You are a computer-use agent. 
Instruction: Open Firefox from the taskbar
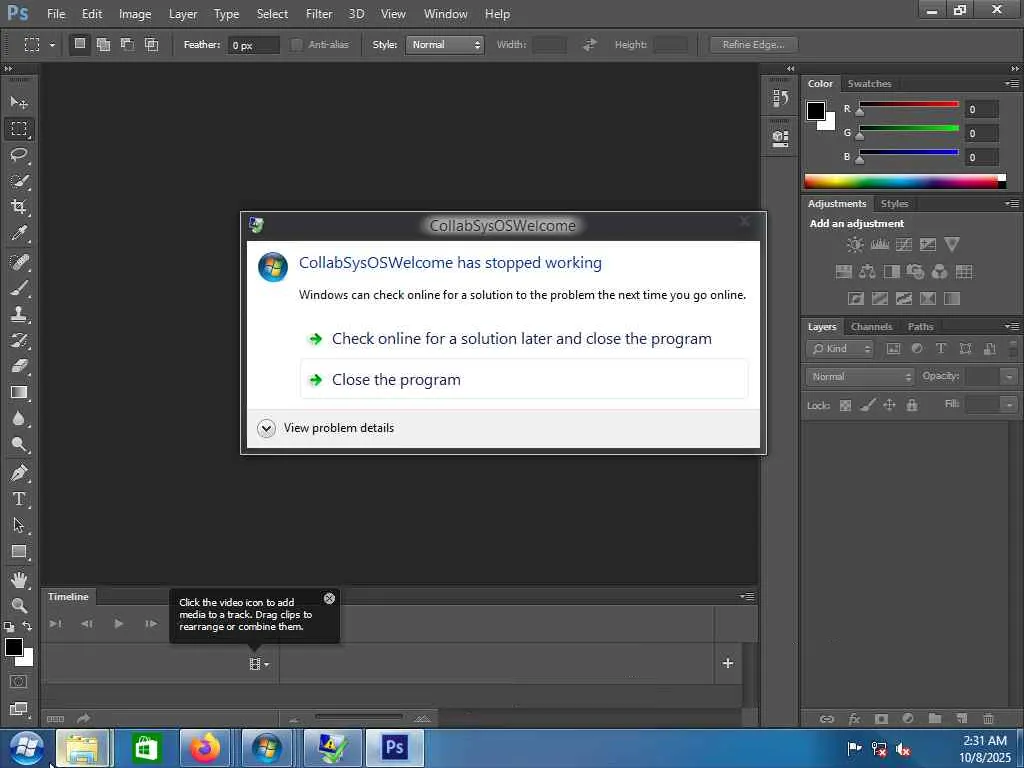point(205,748)
